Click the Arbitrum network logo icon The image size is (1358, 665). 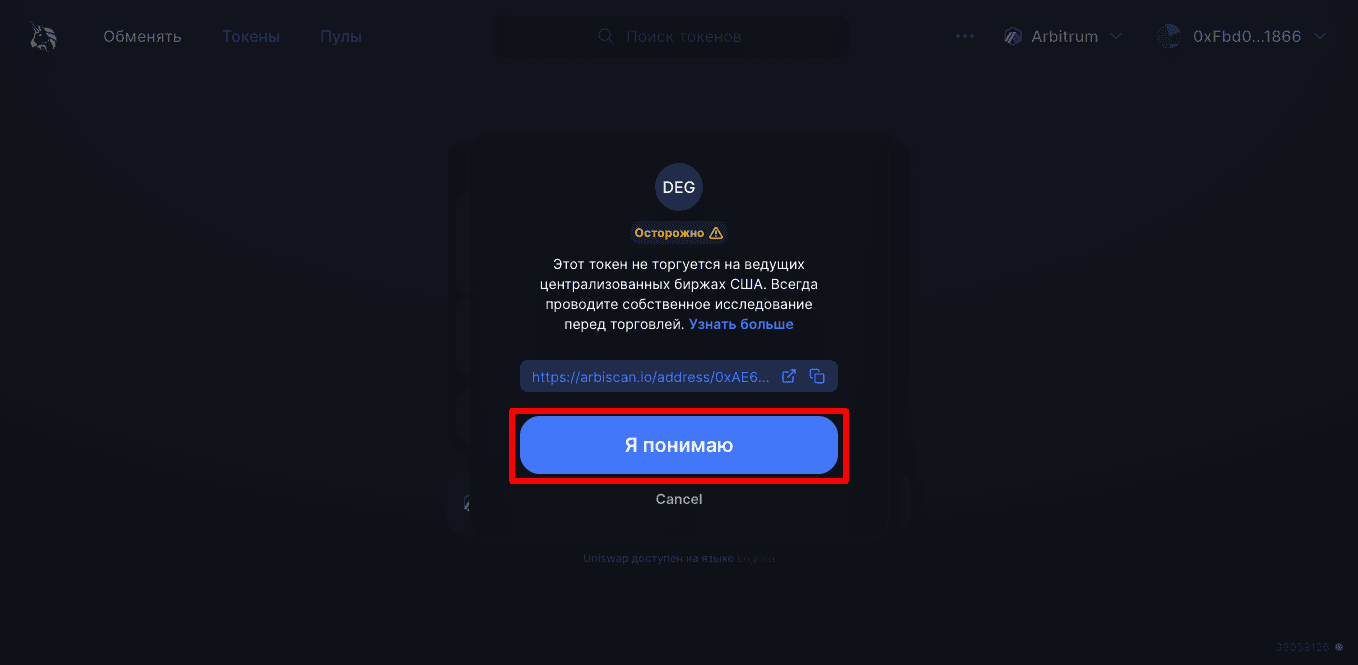pos(1012,37)
